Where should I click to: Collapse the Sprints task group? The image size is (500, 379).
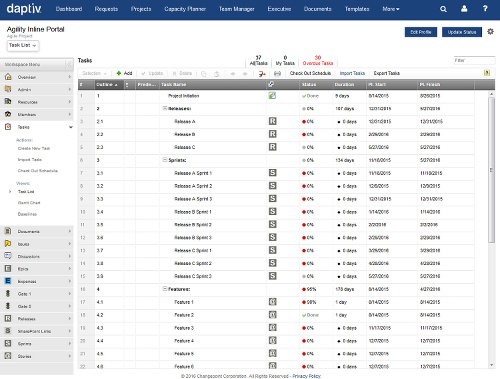(x=164, y=160)
